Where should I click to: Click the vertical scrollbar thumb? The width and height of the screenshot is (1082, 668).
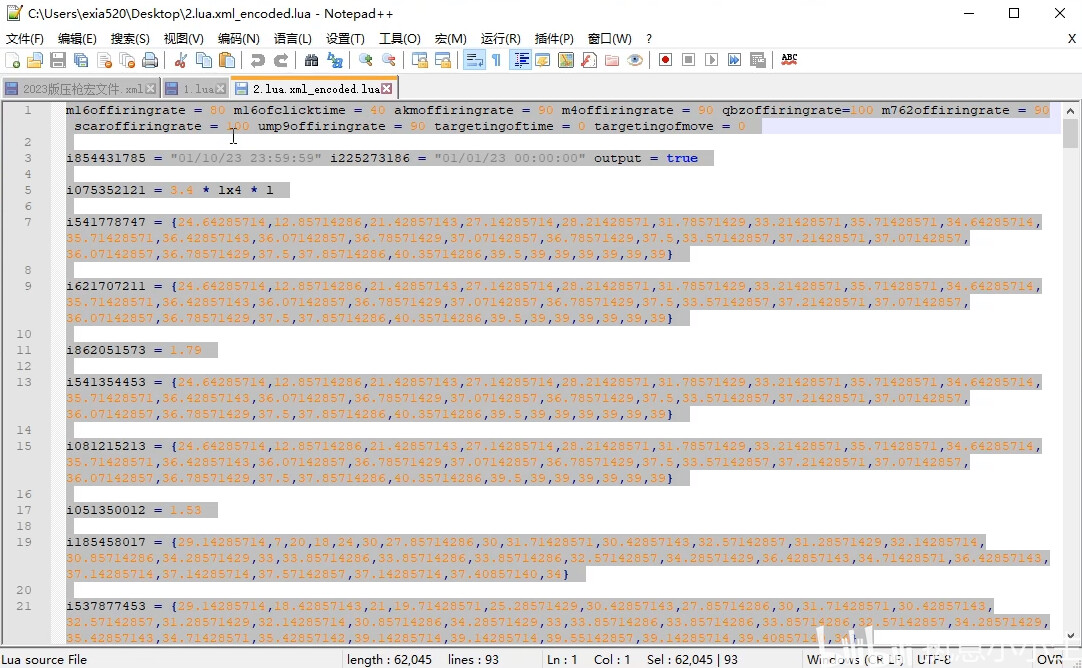click(x=1070, y=134)
